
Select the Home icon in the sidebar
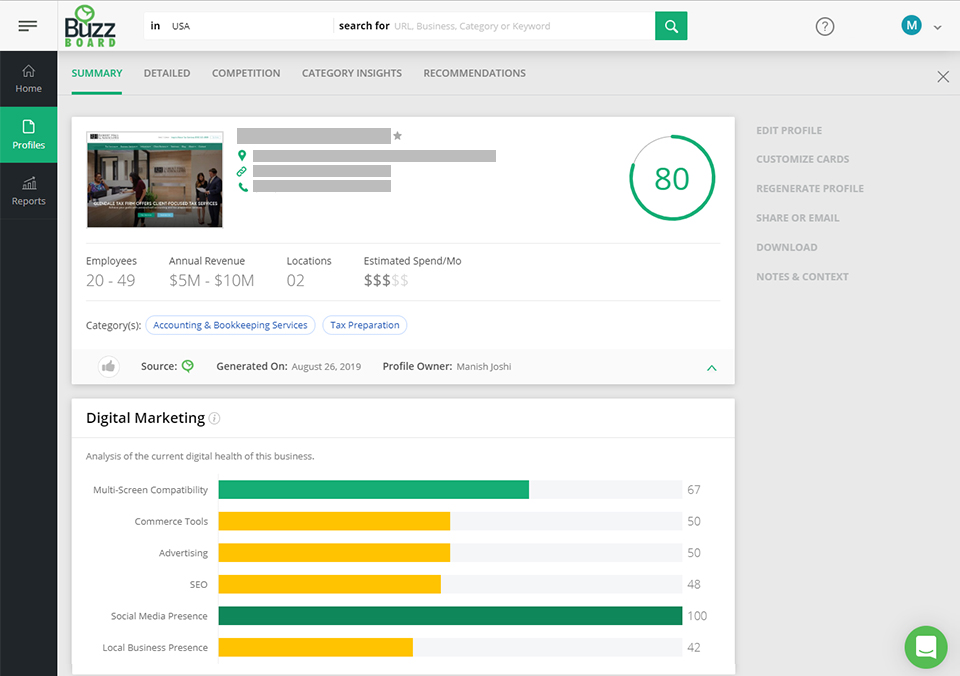click(28, 76)
